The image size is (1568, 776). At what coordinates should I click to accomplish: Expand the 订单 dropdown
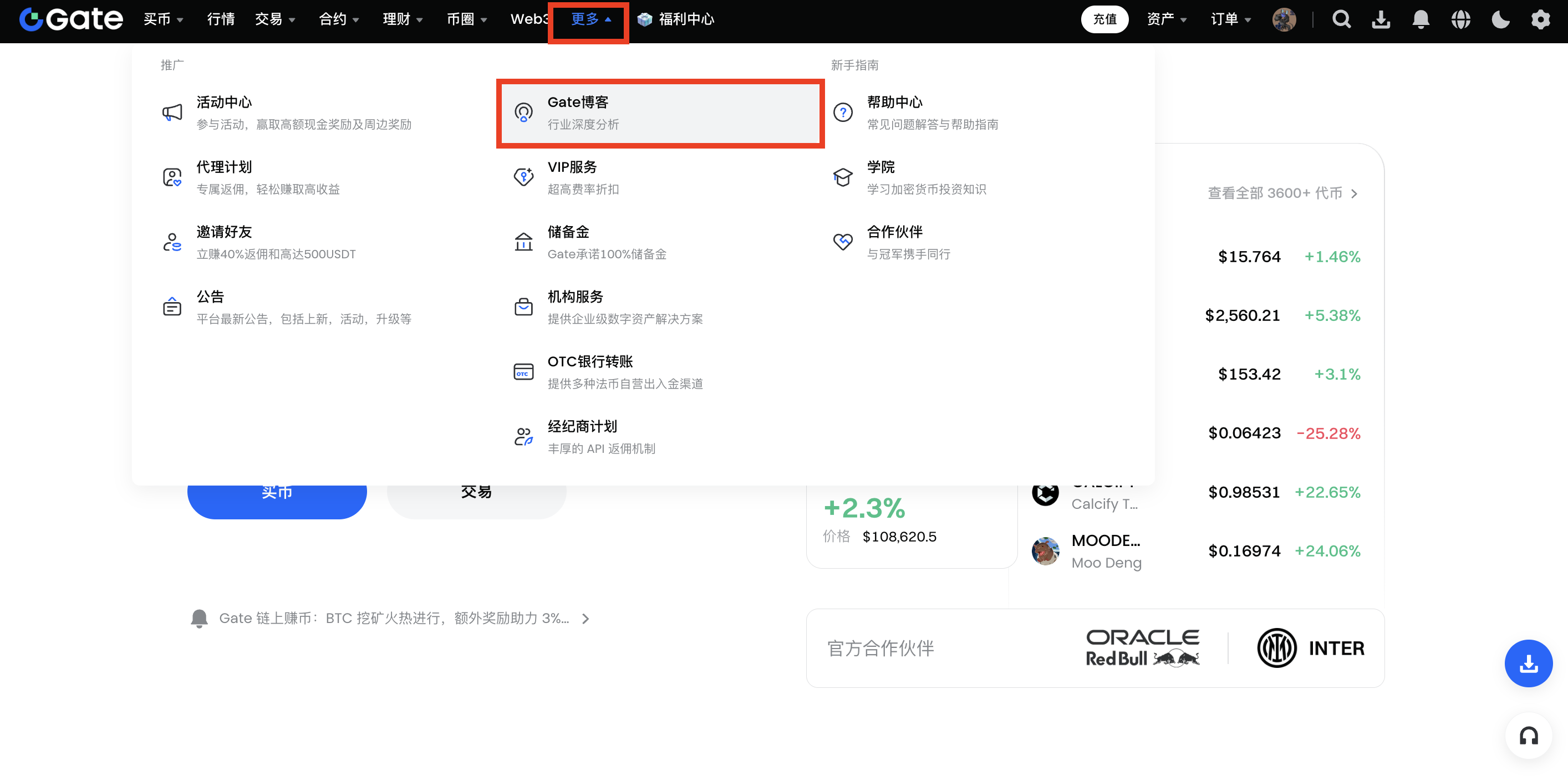coord(1230,19)
